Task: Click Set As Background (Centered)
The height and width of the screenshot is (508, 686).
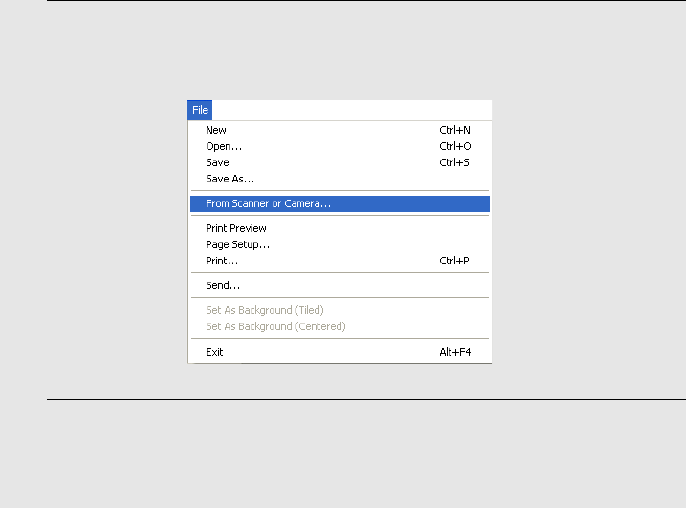Action: [275, 326]
